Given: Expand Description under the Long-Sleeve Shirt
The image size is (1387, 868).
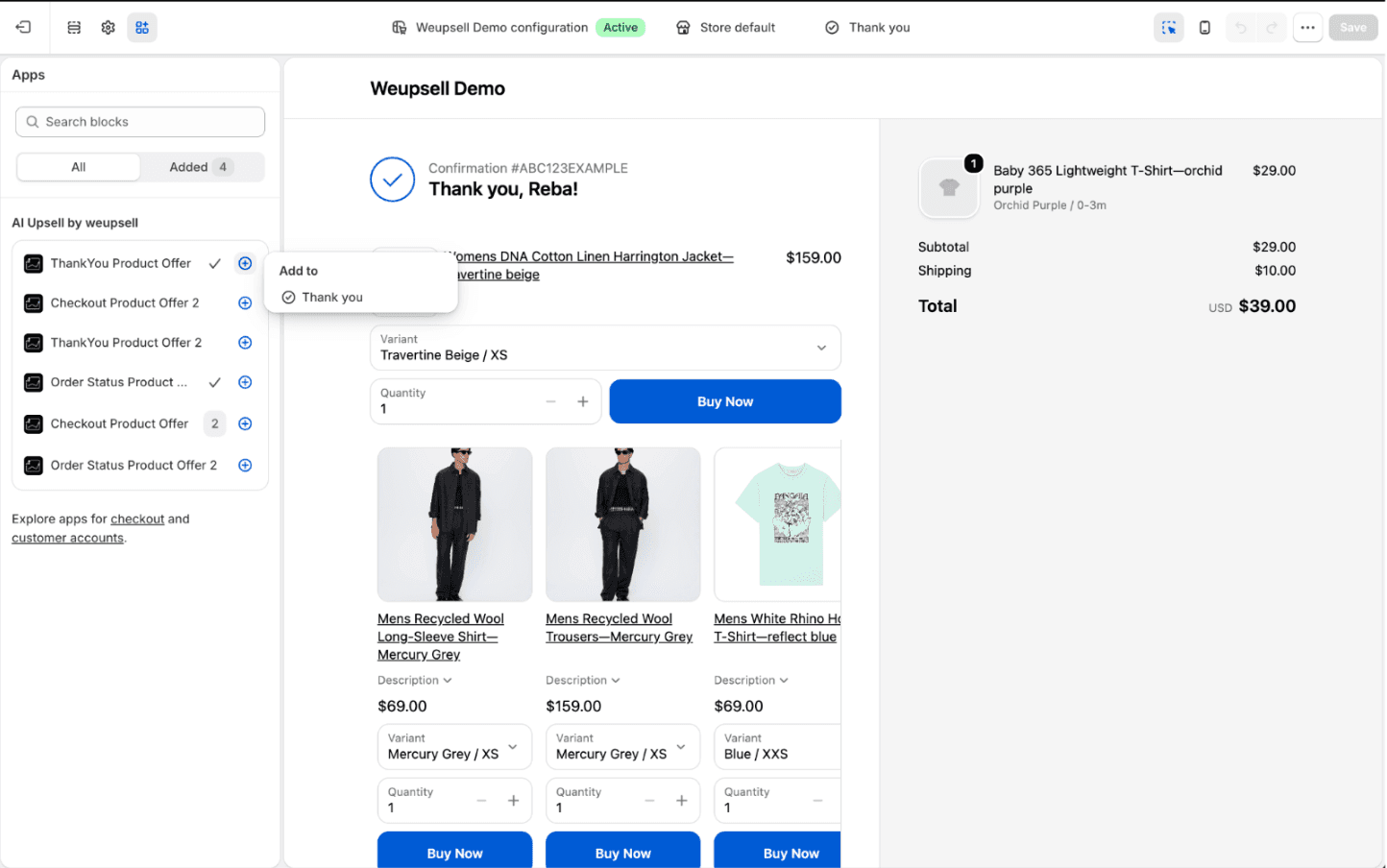Looking at the screenshot, I should tap(415, 680).
